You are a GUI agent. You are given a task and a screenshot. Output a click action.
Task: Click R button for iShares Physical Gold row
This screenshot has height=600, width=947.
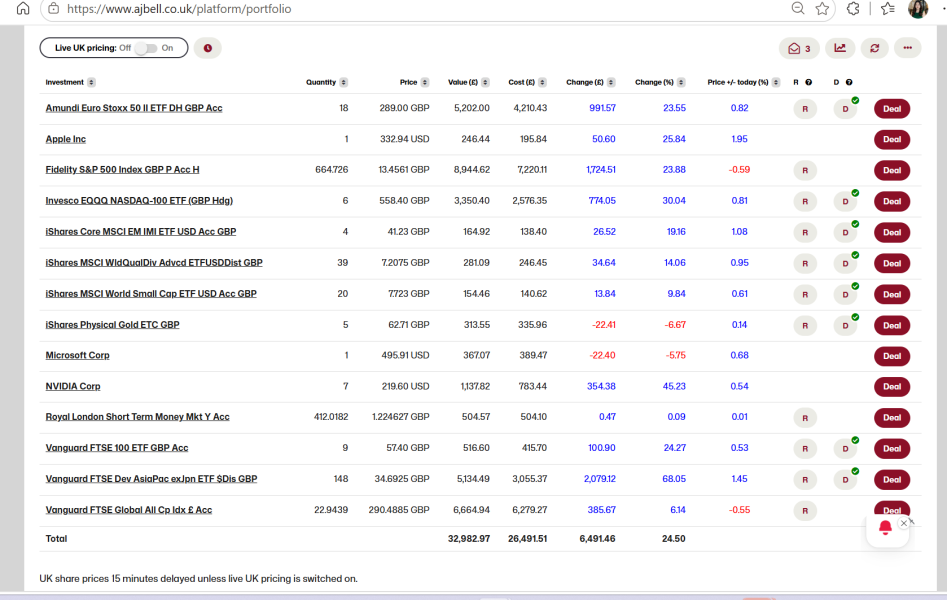click(805, 326)
